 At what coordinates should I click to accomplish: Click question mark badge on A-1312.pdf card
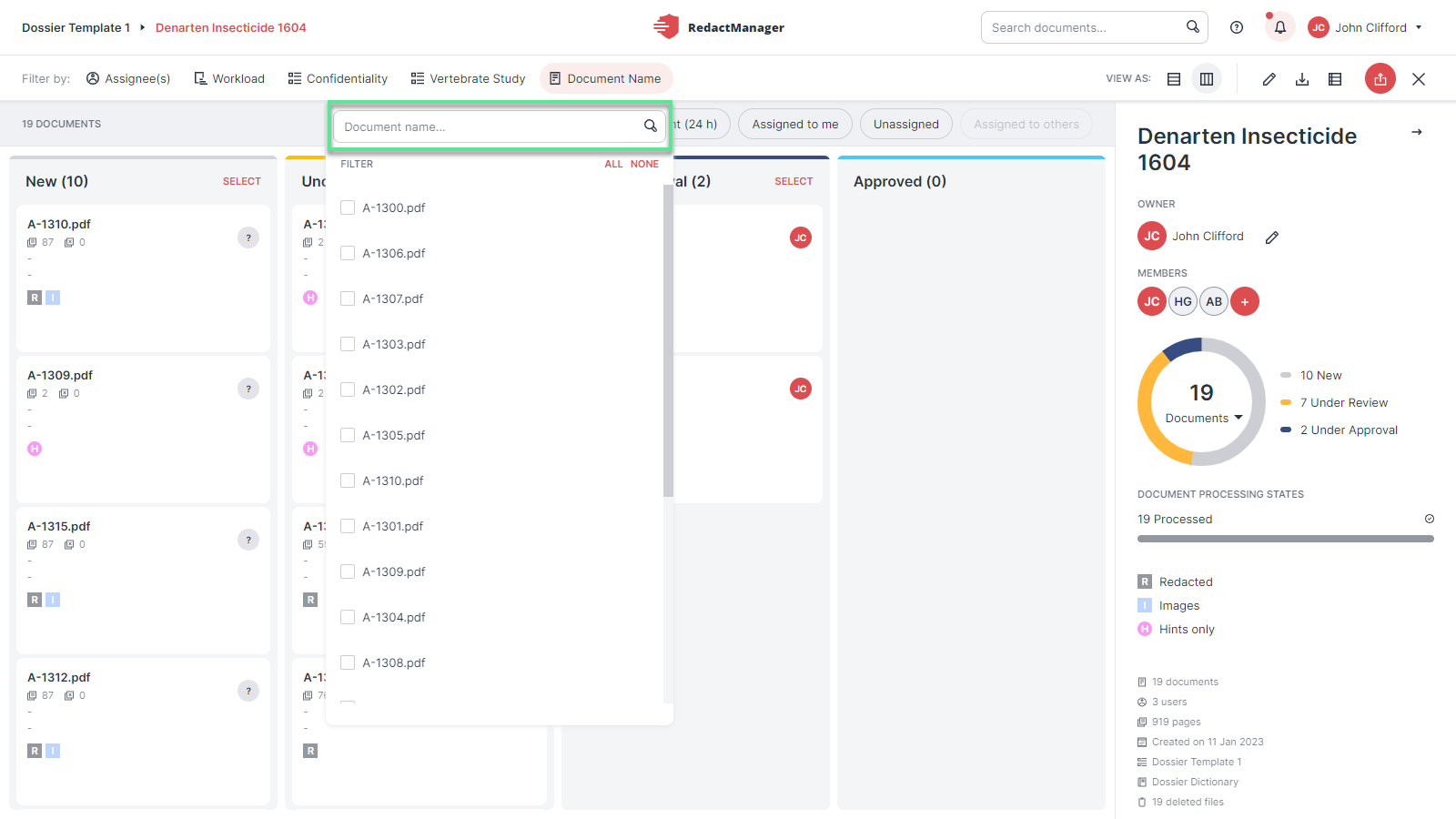pyautogui.click(x=248, y=691)
